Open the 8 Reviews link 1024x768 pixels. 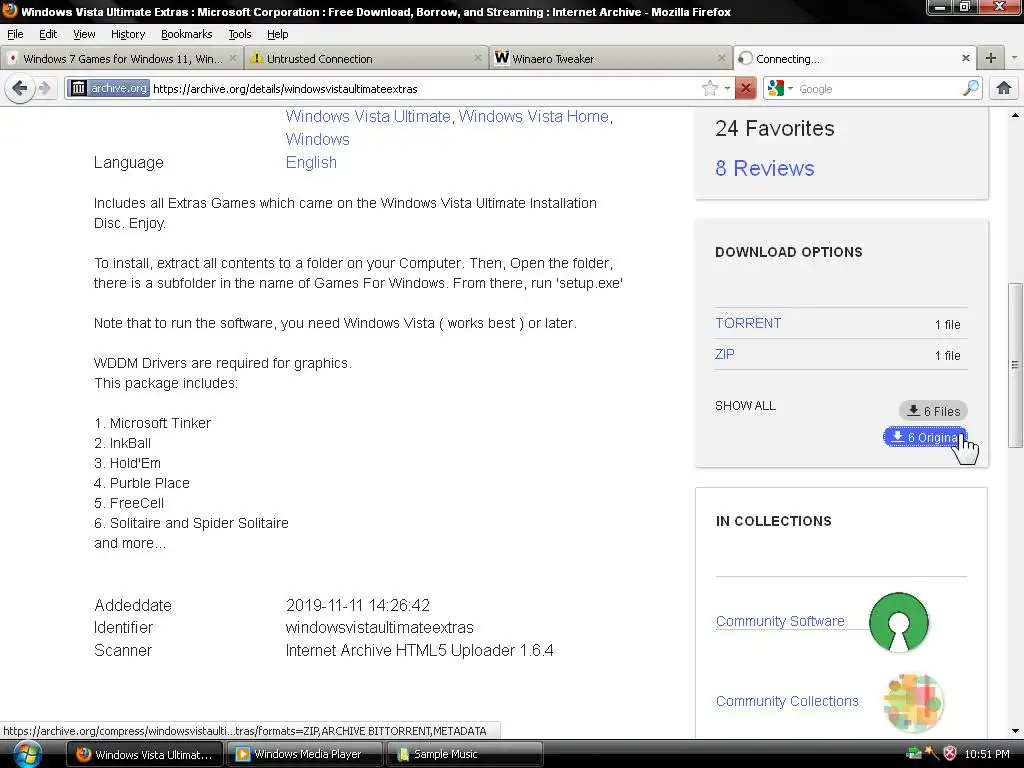pyautogui.click(x=764, y=168)
